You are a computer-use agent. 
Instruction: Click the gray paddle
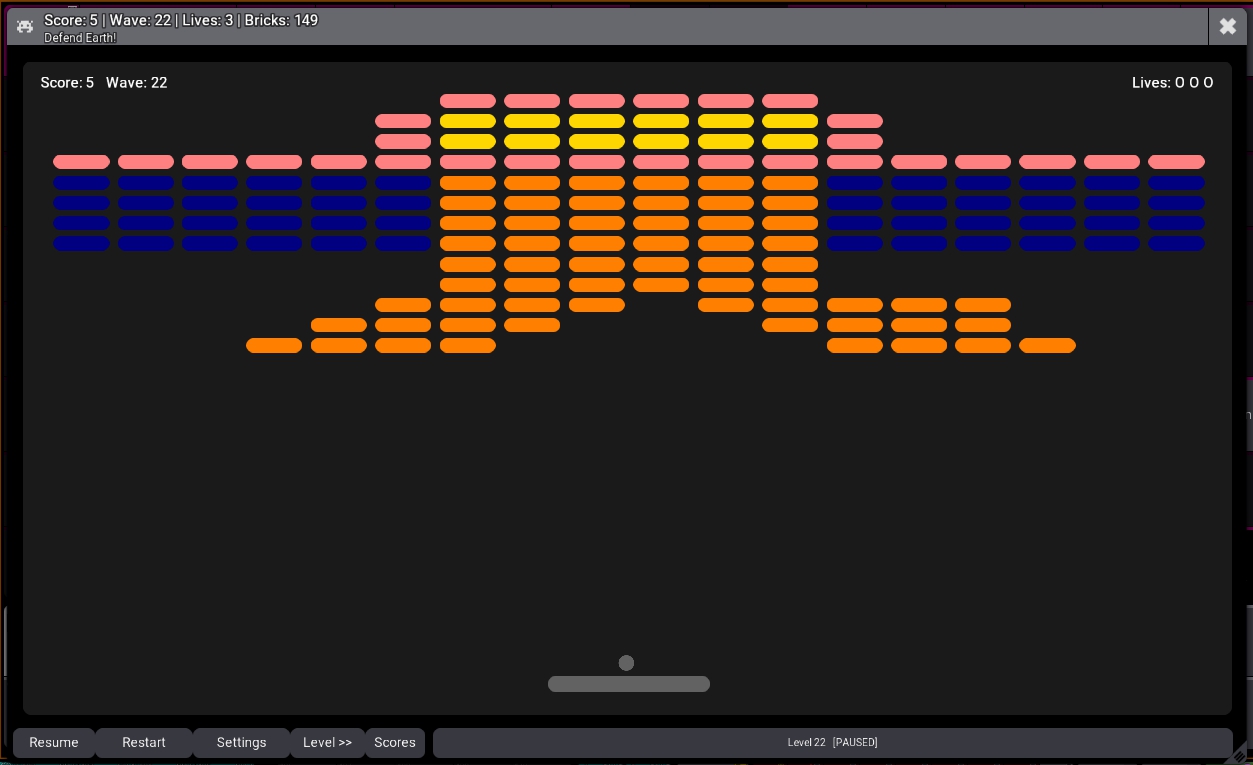tap(629, 684)
